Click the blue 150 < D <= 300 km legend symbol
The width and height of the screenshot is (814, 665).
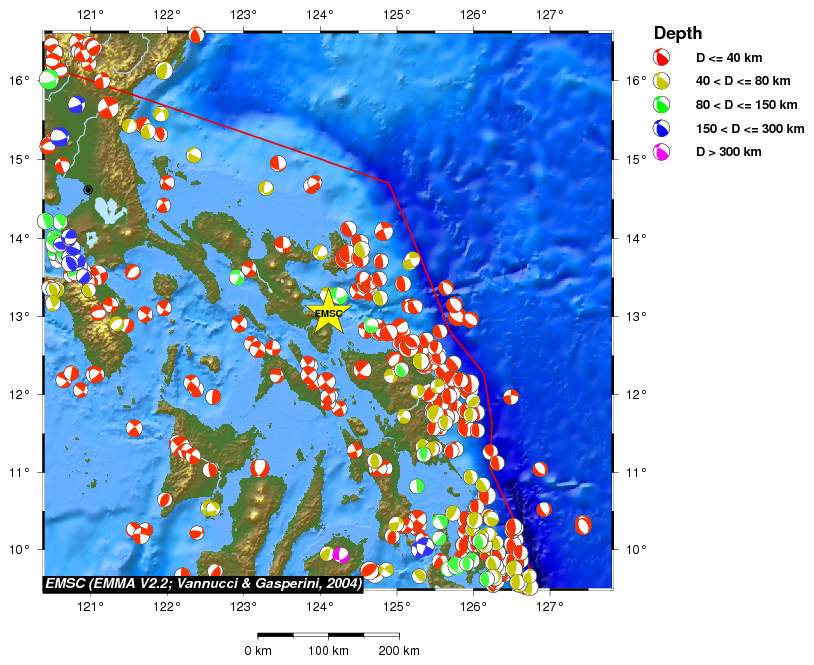click(661, 128)
